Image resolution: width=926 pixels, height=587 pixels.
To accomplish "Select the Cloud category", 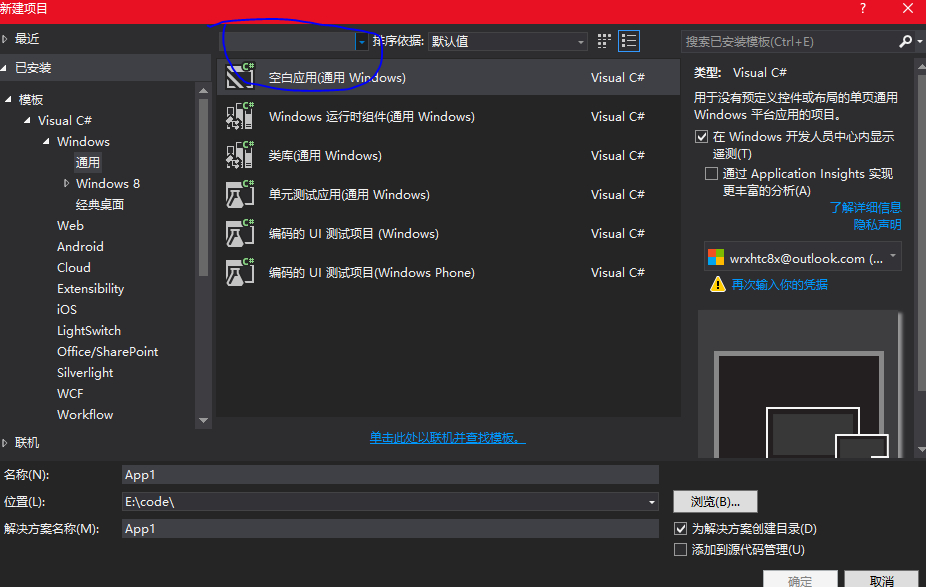I will pos(74,268).
